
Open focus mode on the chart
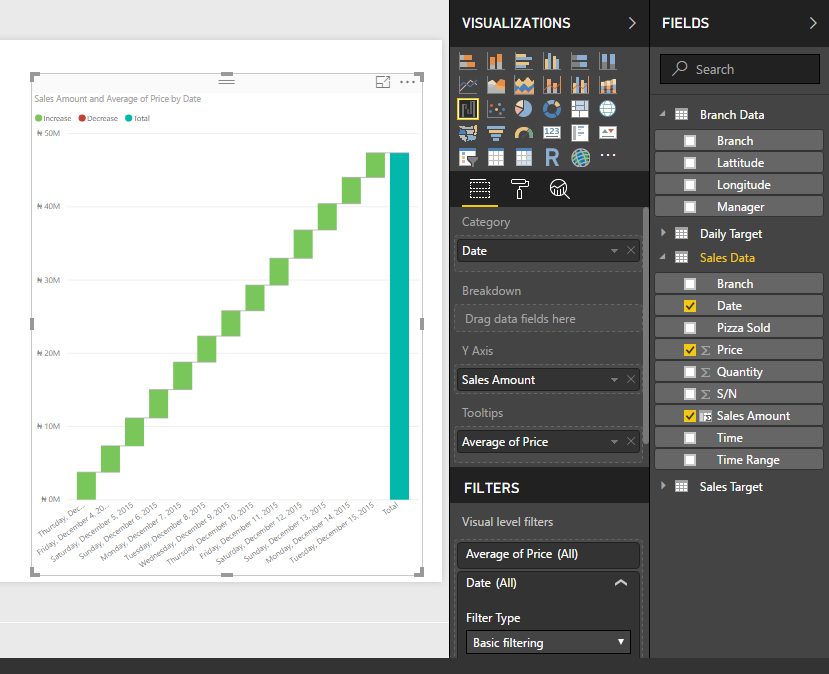(383, 82)
